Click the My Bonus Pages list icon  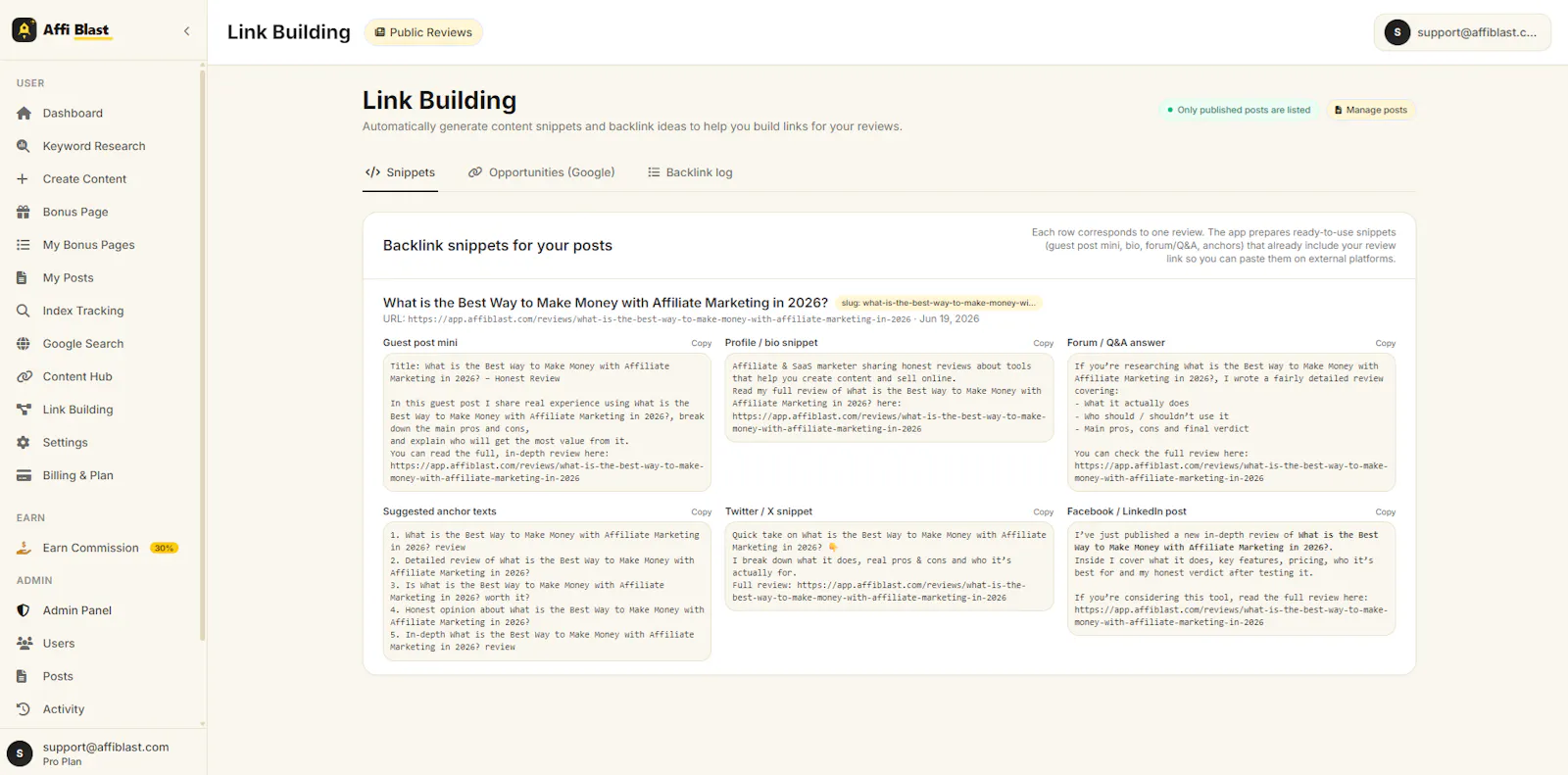[x=24, y=245]
